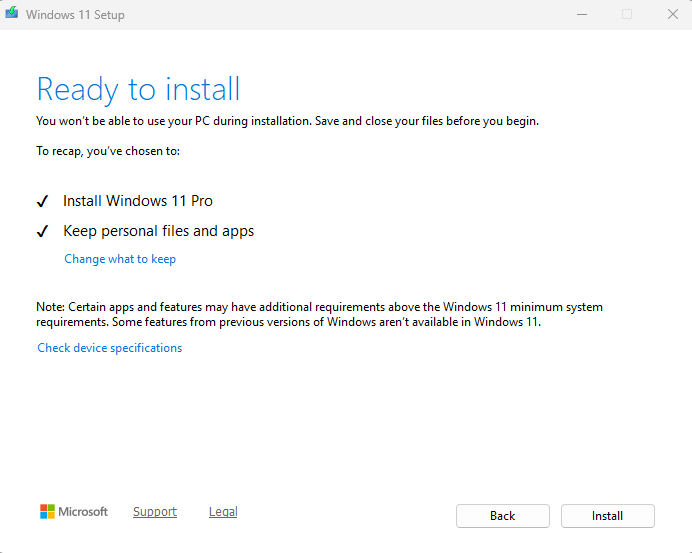This screenshot has width=692, height=553.
Task: Click the Note paragraph about additional requirements
Action: tap(320, 315)
